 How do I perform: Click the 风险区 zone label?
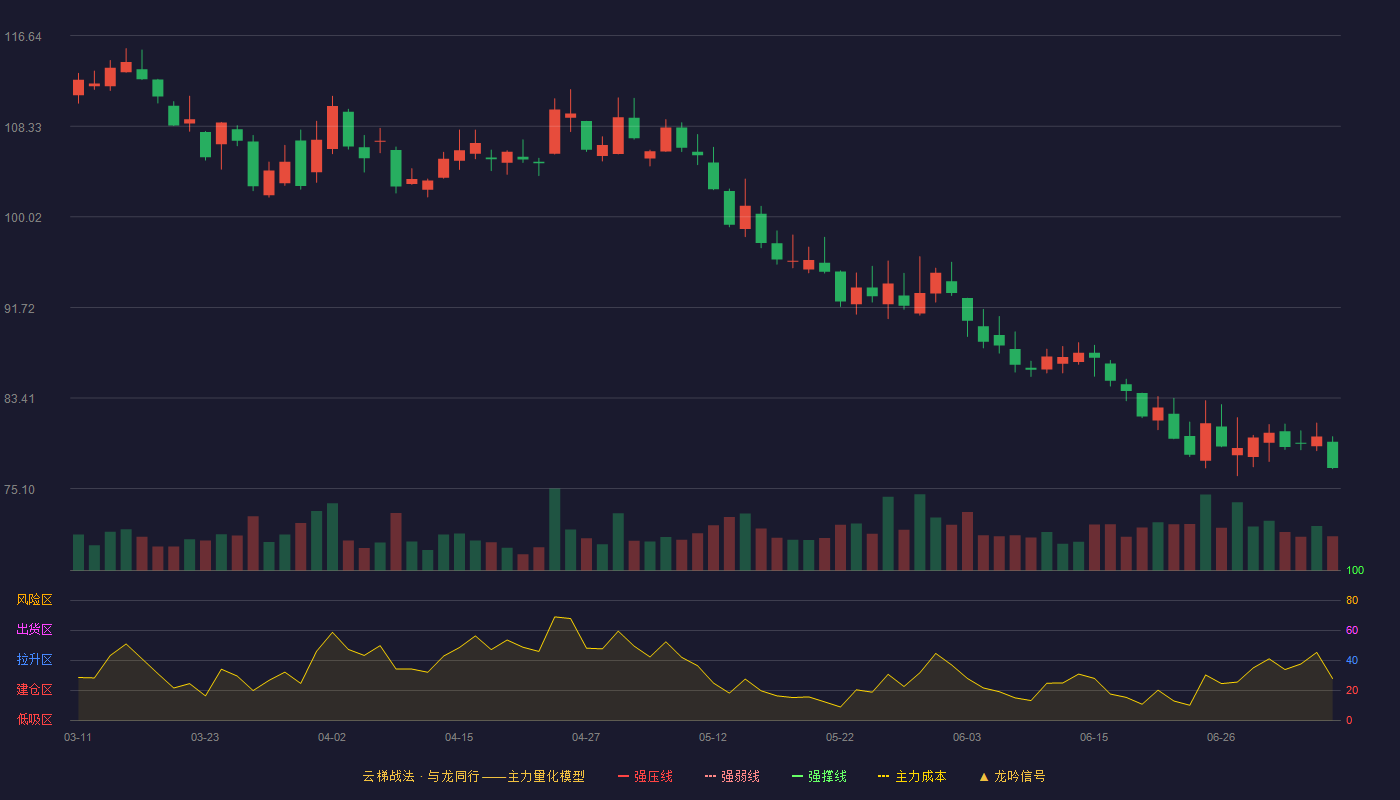pos(34,600)
